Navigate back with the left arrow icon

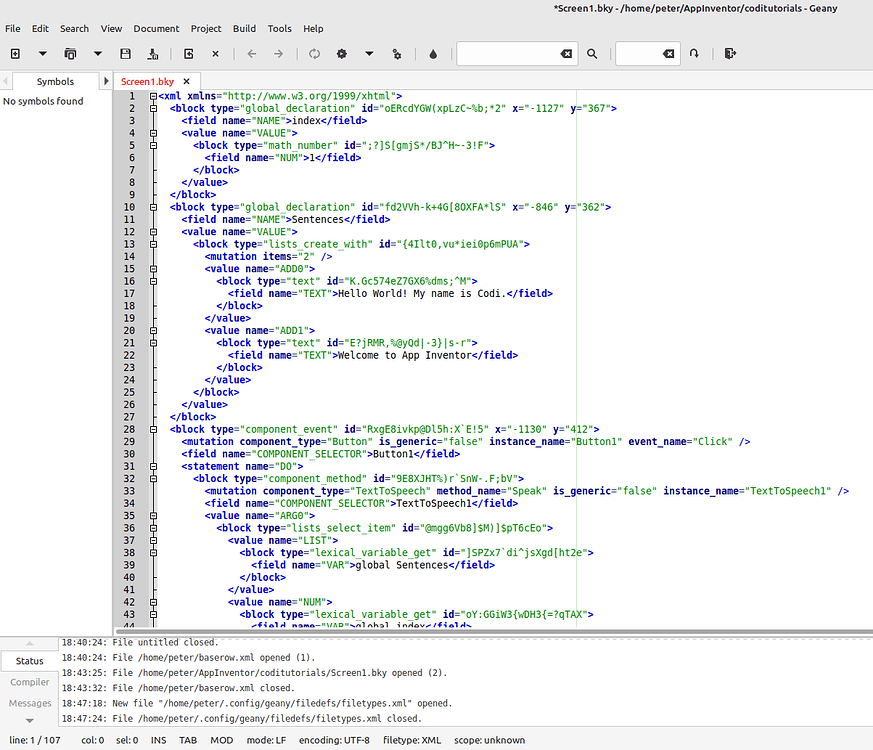coord(252,53)
